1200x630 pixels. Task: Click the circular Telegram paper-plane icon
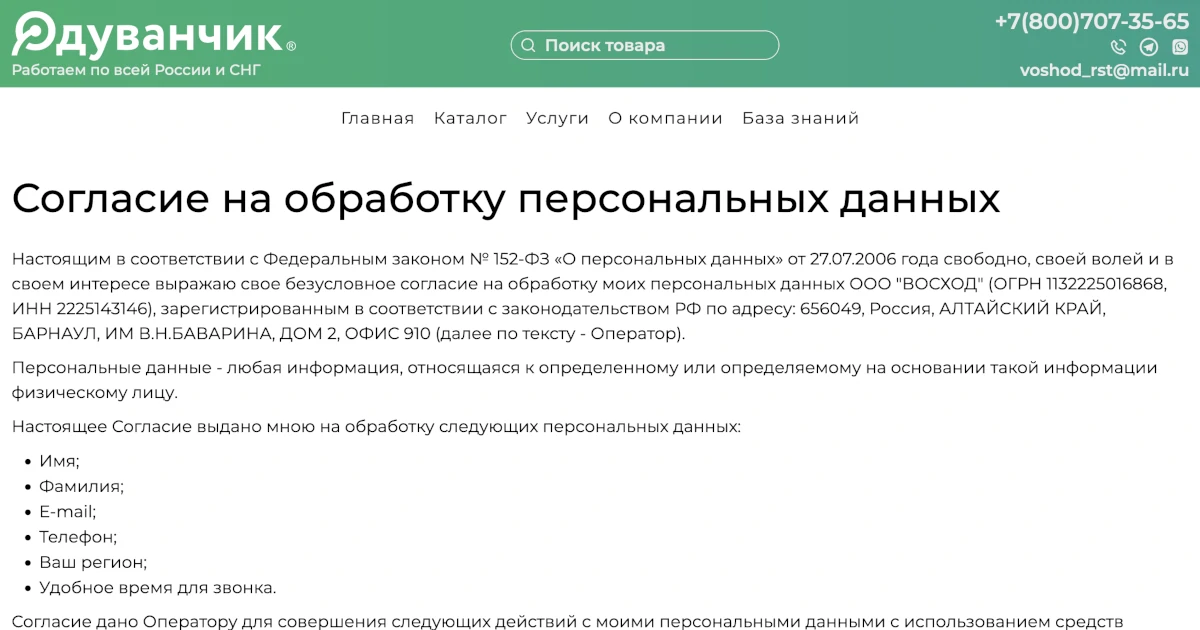coord(1148,46)
